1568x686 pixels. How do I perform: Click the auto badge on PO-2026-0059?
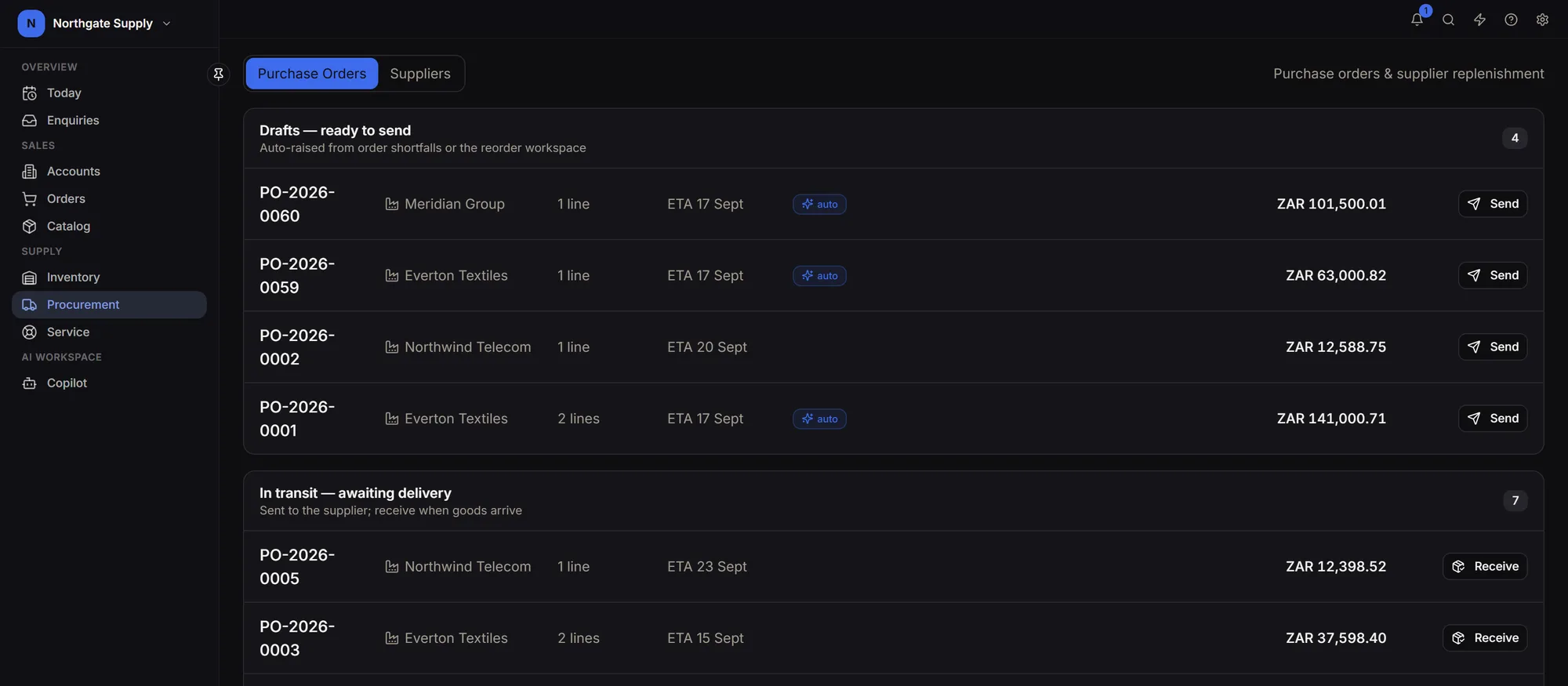pos(819,276)
